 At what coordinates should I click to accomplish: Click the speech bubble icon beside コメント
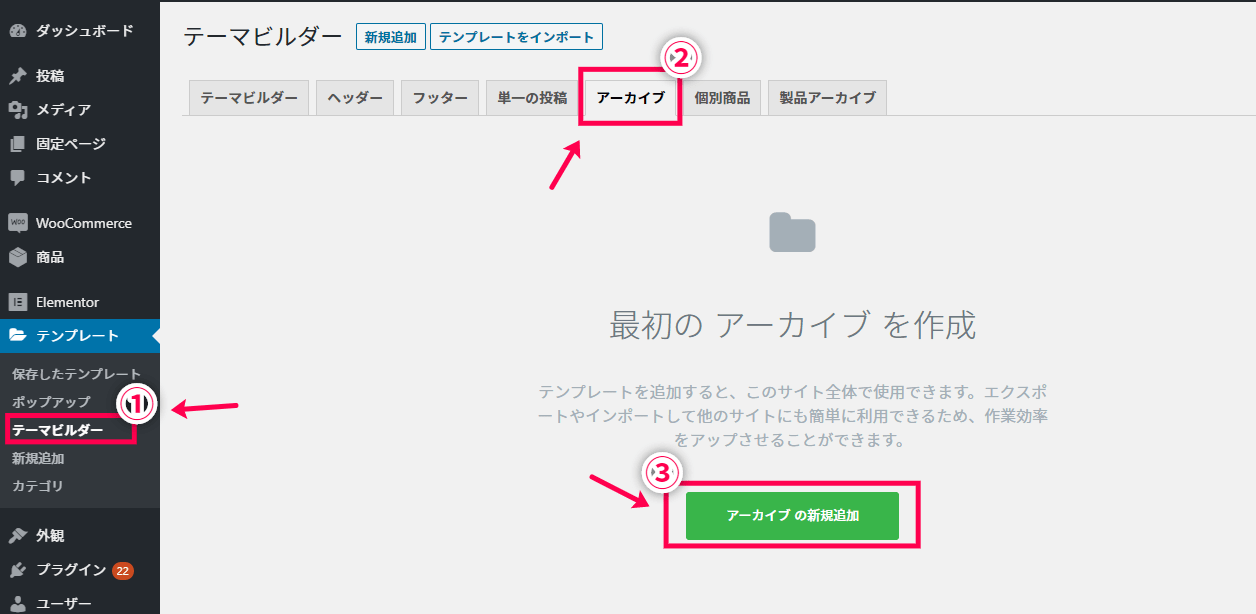click(18, 178)
